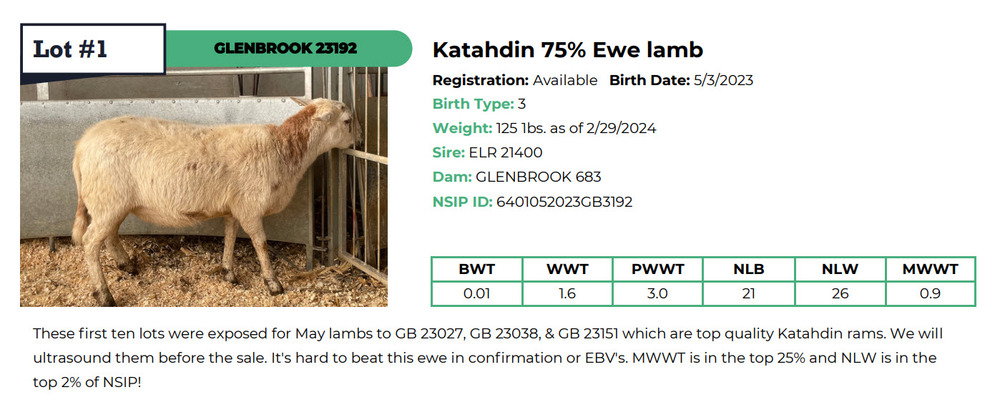Select the NLW value 26 cell
Image resolution: width=1000 pixels, height=420 pixels.
coord(839,294)
